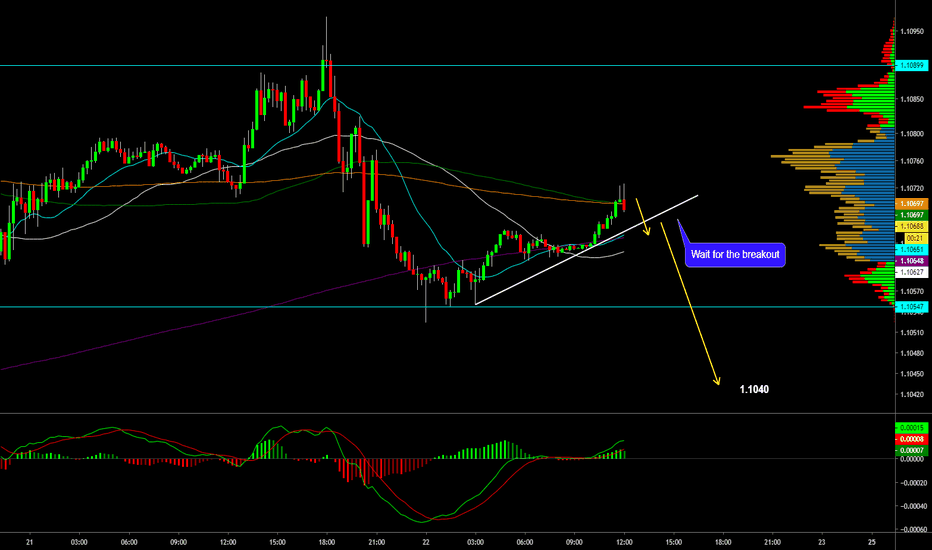Click the purple 1.10648 price label
Screen dimensions: 932x550
click(x=911, y=260)
